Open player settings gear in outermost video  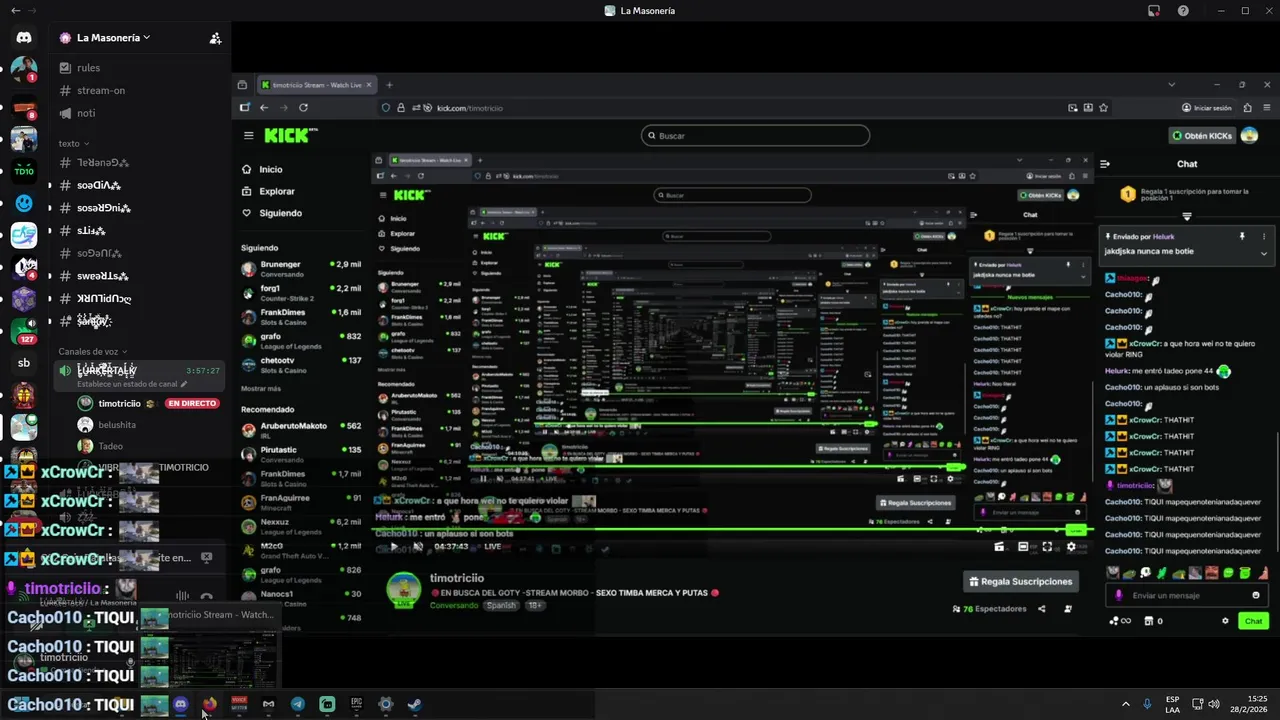click(x=1071, y=547)
